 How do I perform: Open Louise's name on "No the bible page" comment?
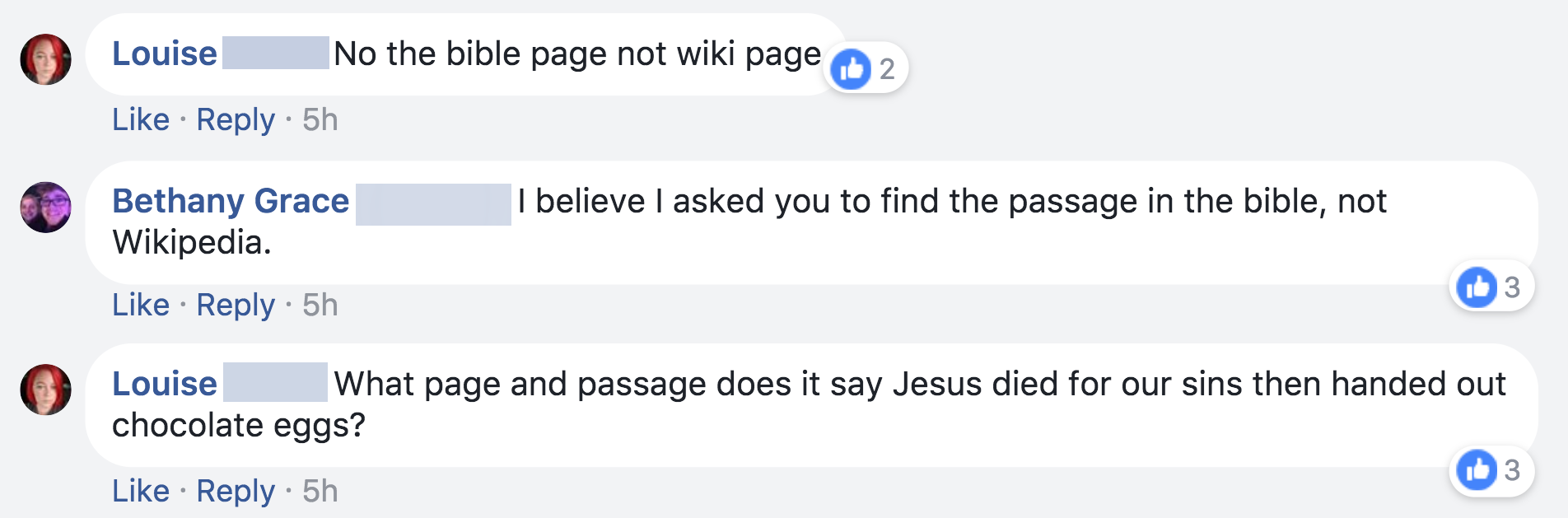pyautogui.click(x=165, y=54)
